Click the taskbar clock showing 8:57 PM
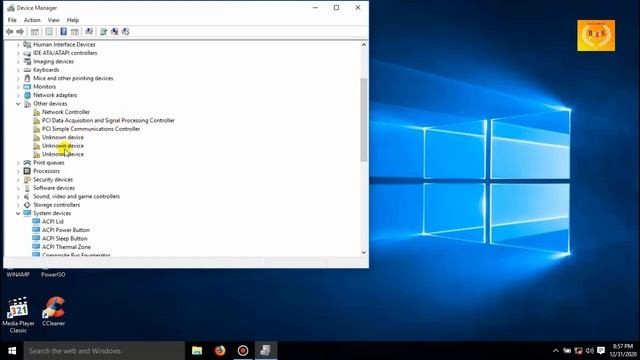The width and height of the screenshot is (640, 360). click(x=623, y=350)
